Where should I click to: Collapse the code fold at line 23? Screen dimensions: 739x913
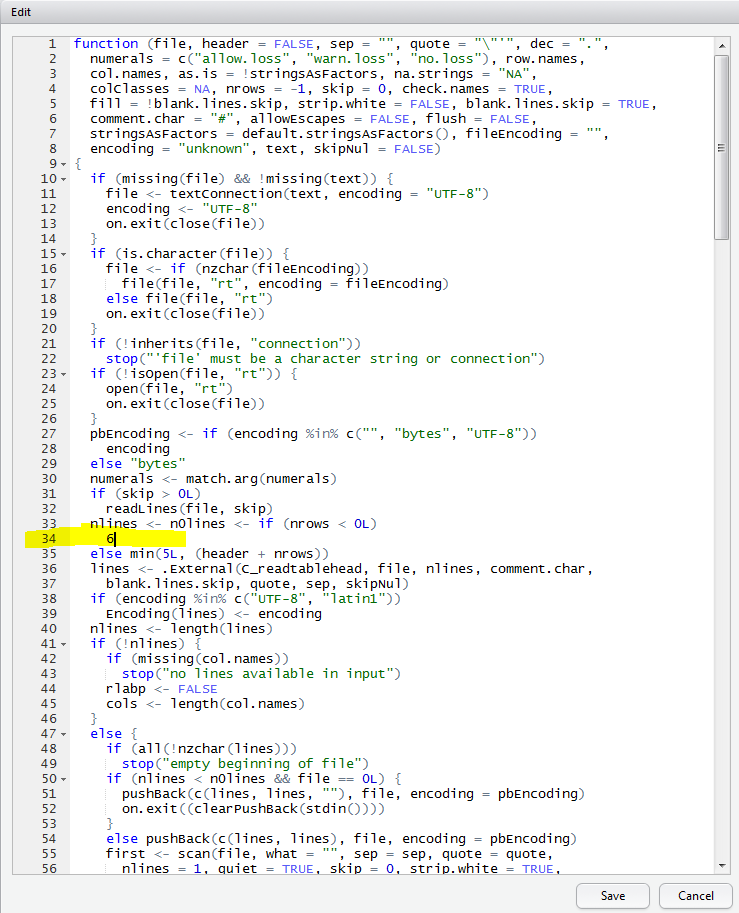(63, 374)
